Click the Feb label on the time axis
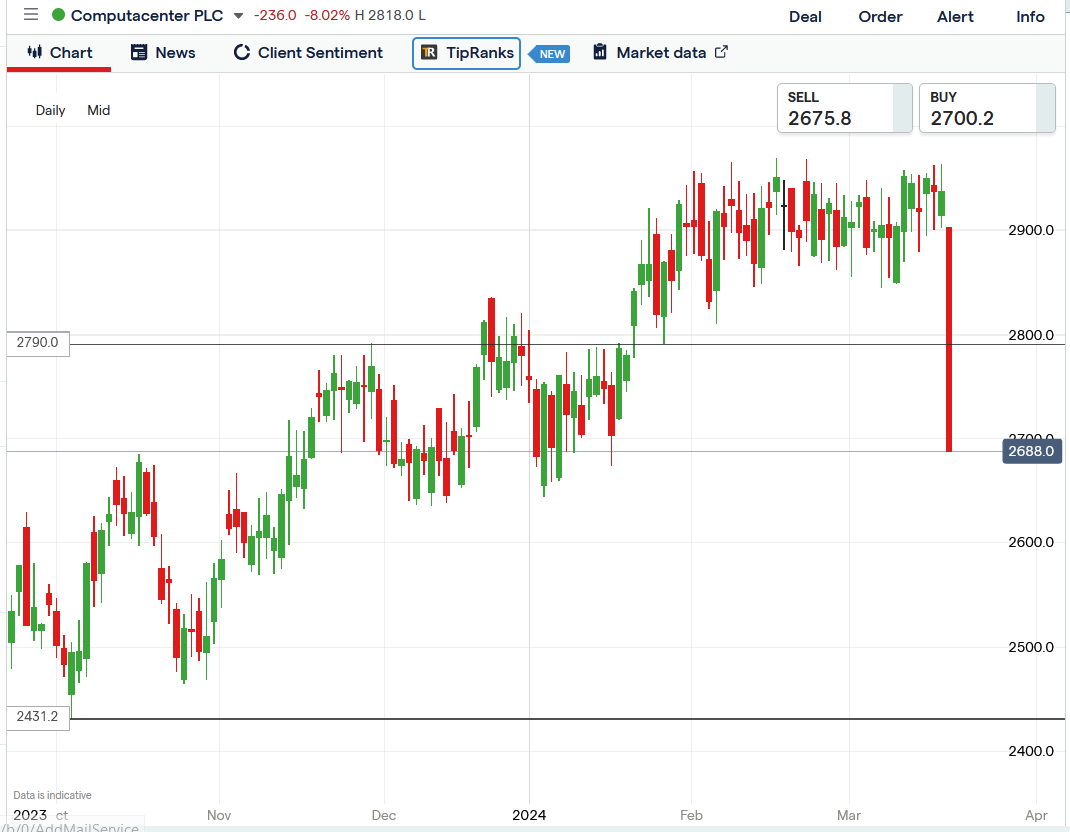The width and height of the screenshot is (1070, 832). (x=691, y=815)
